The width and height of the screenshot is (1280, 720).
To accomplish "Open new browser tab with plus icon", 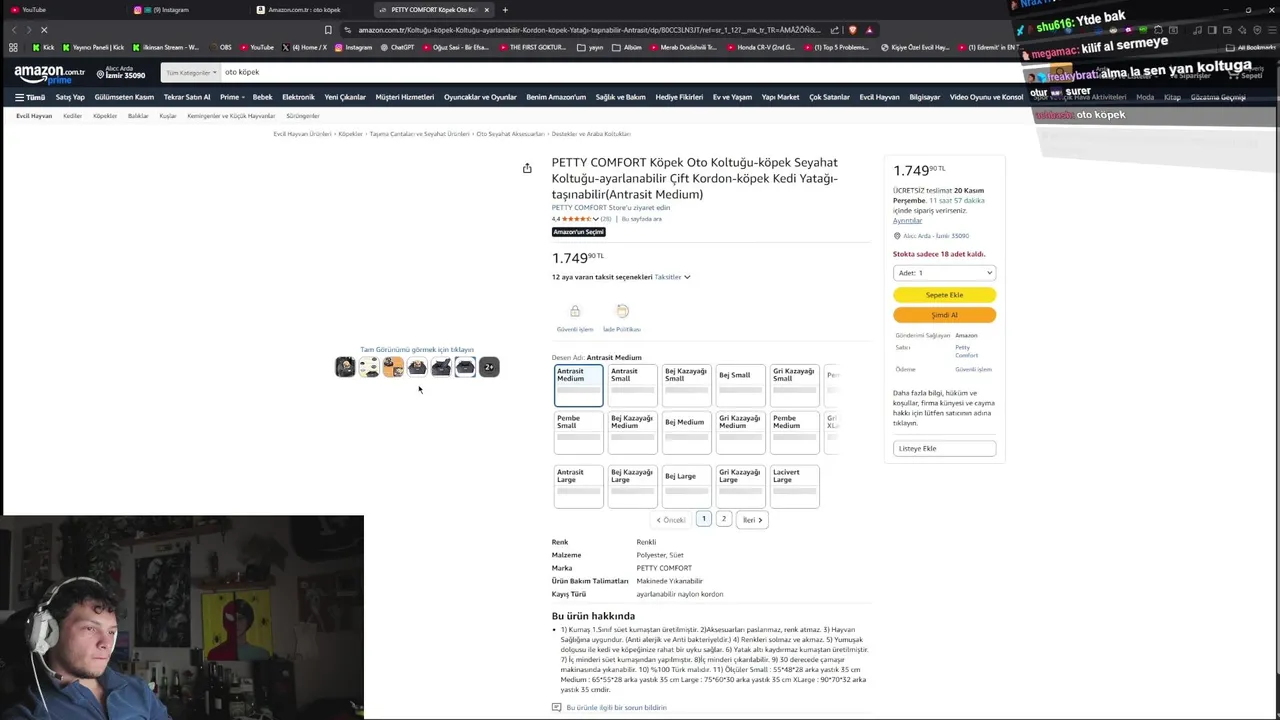I will click(x=505, y=10).
